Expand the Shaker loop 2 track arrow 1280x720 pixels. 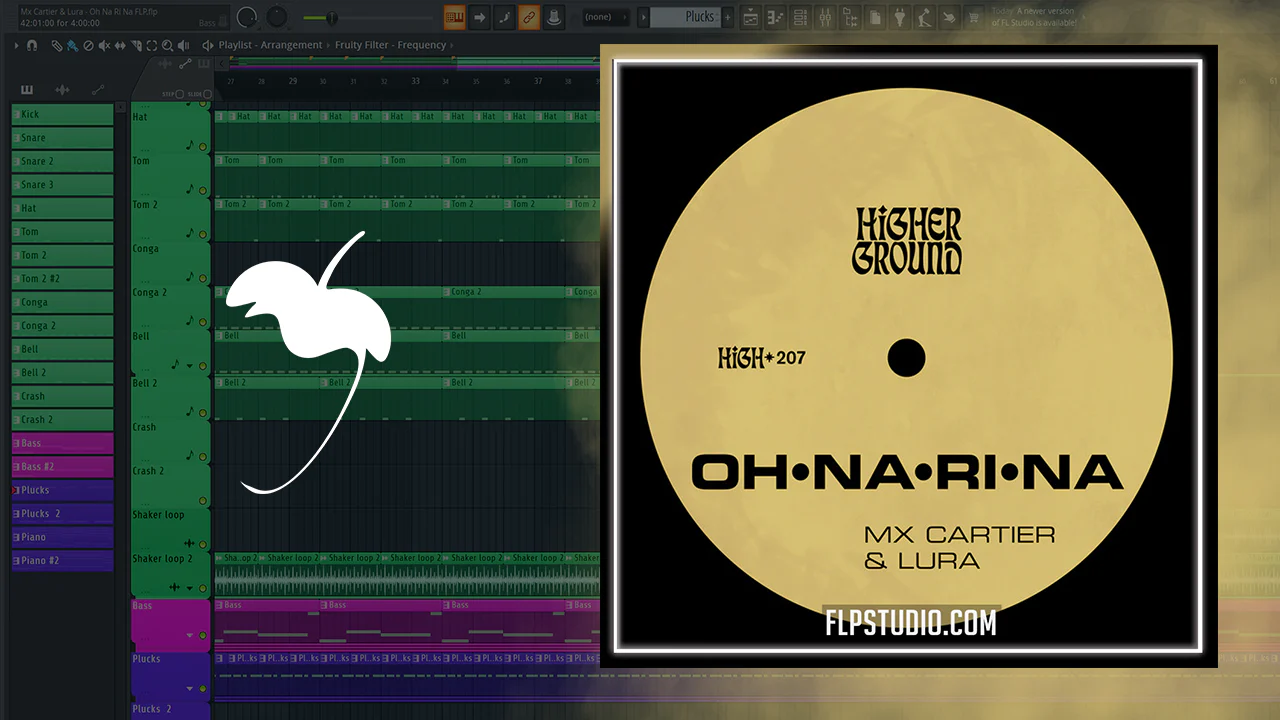(190, 588)
